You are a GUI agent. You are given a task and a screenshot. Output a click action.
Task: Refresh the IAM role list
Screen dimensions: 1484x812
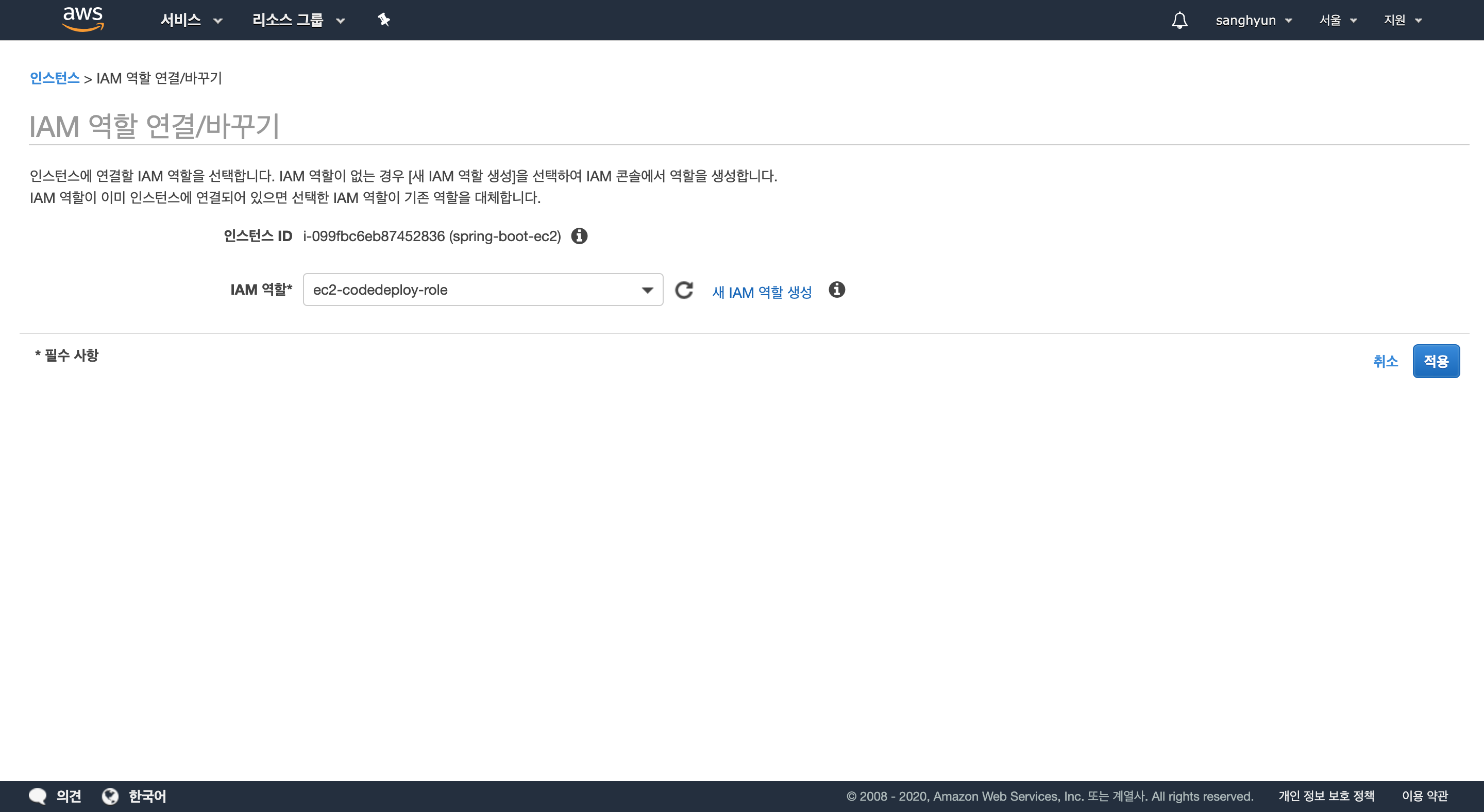pyautogui.click(x=684, y=290)
